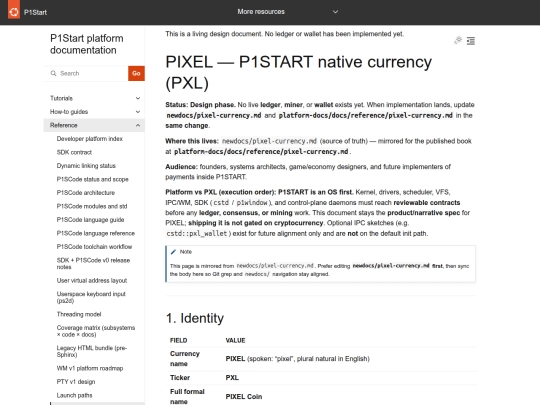The image size is (540, 405).
Task: Click the PIXEL native currency page heading
Action: (x=298, y=72)
